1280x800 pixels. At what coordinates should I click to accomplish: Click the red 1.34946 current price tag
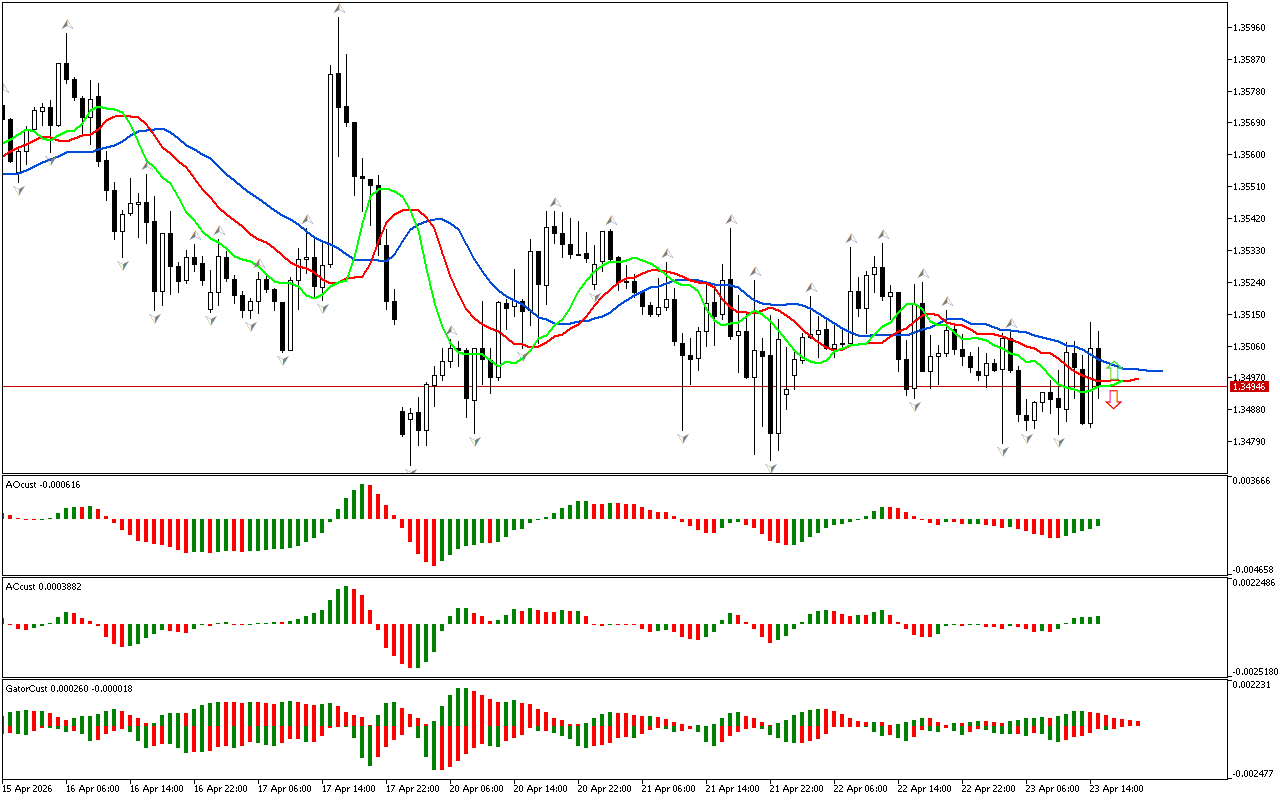[1248, 386]
